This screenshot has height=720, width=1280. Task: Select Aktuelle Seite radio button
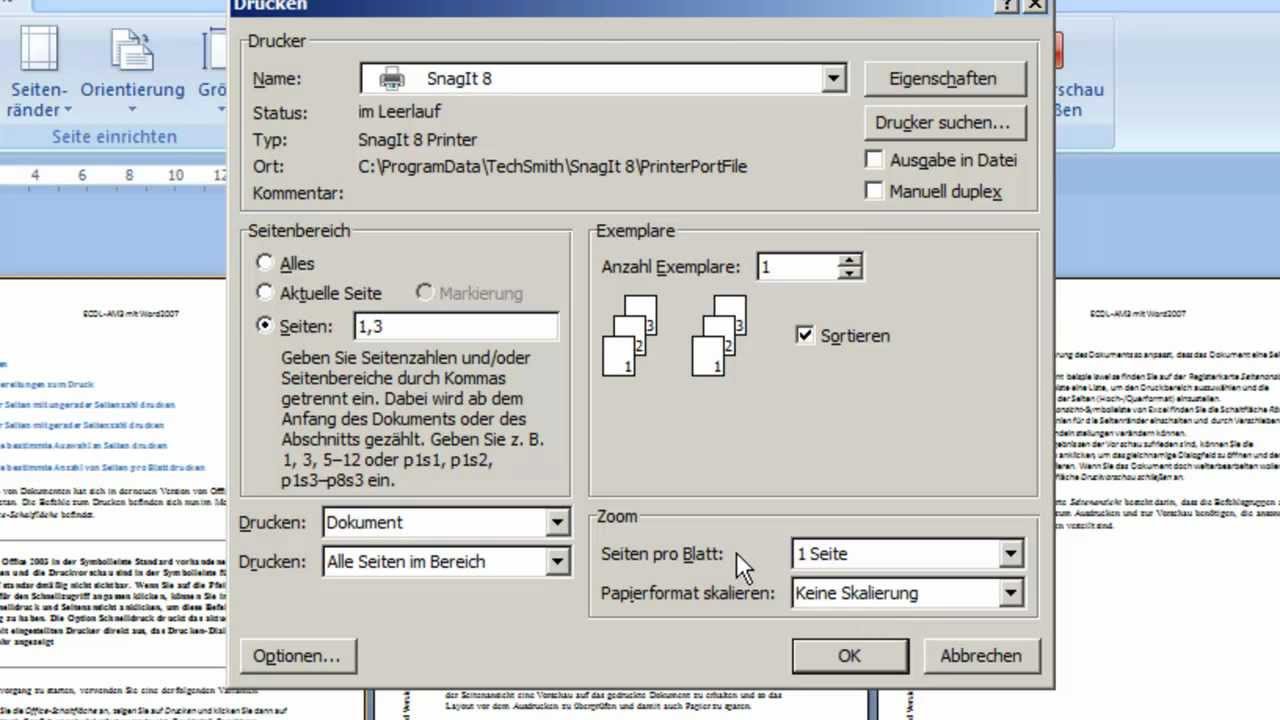[264, 292]
